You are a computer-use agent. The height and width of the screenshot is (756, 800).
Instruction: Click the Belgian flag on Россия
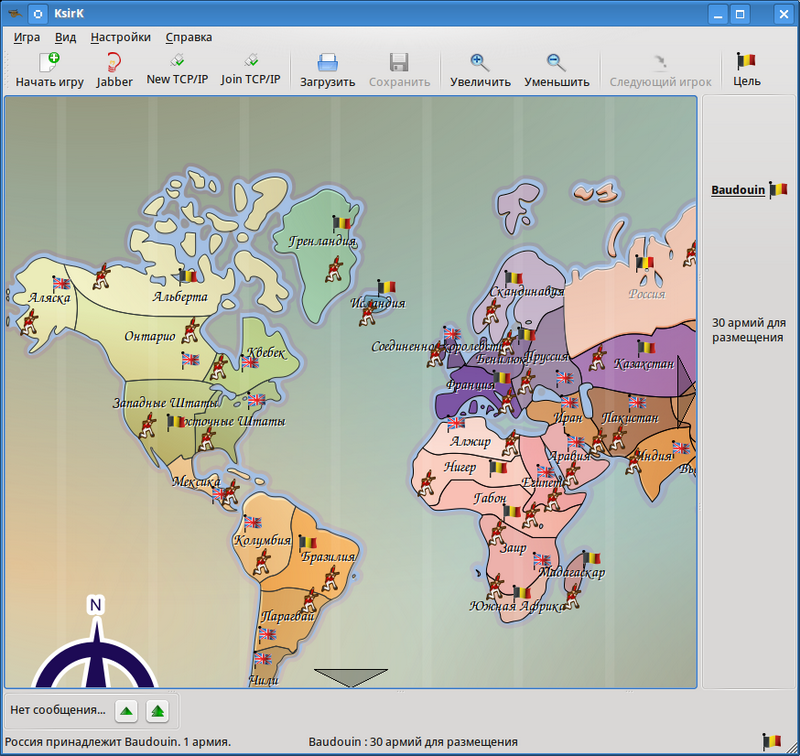click(644, 263)
